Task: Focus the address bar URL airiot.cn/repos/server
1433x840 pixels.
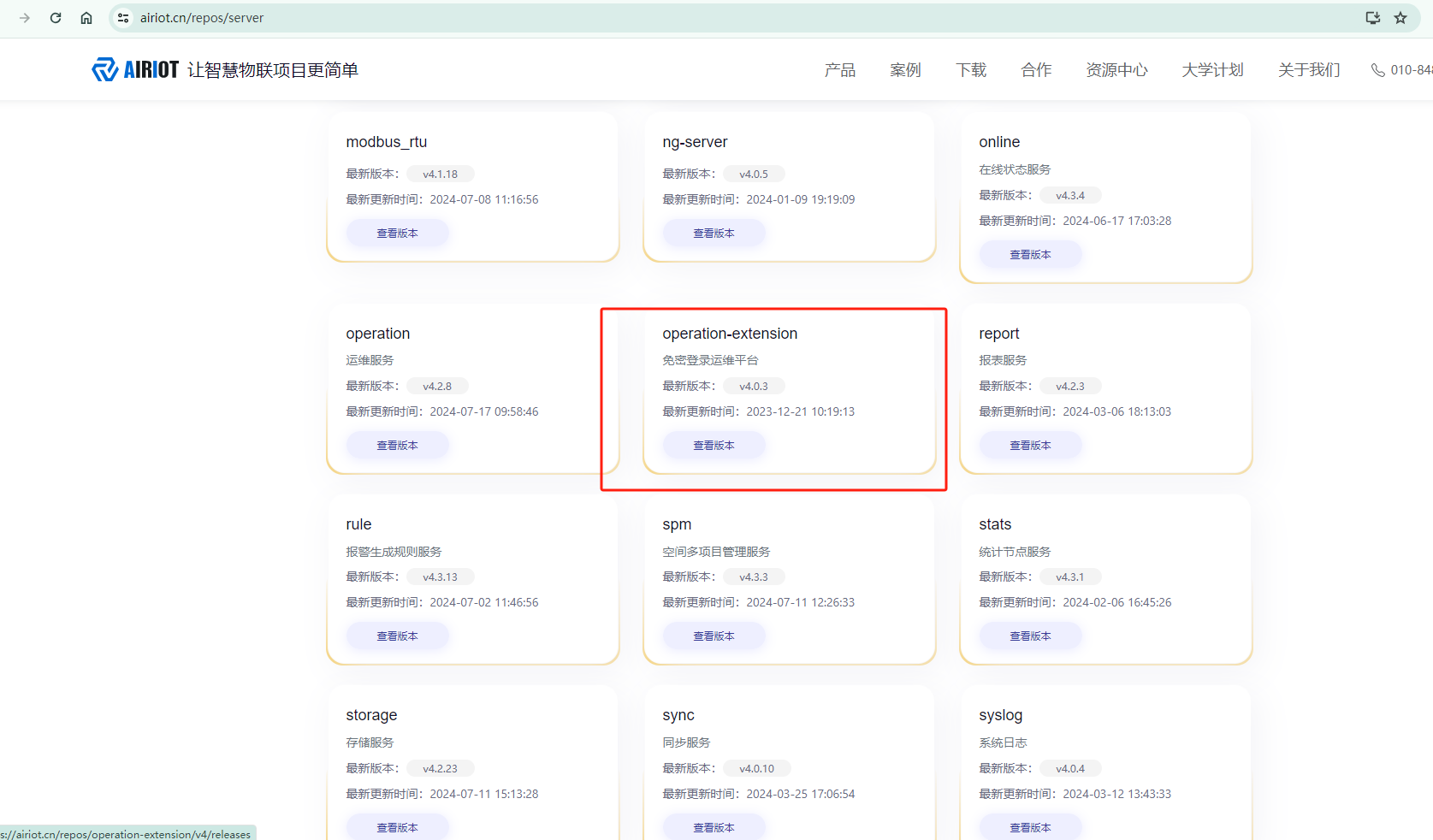Action: (x=202, y=18)
